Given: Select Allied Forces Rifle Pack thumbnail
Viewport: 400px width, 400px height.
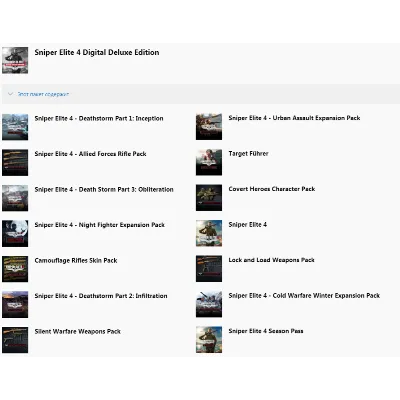Looking at the screenshot, I should [x=15, y=163].
